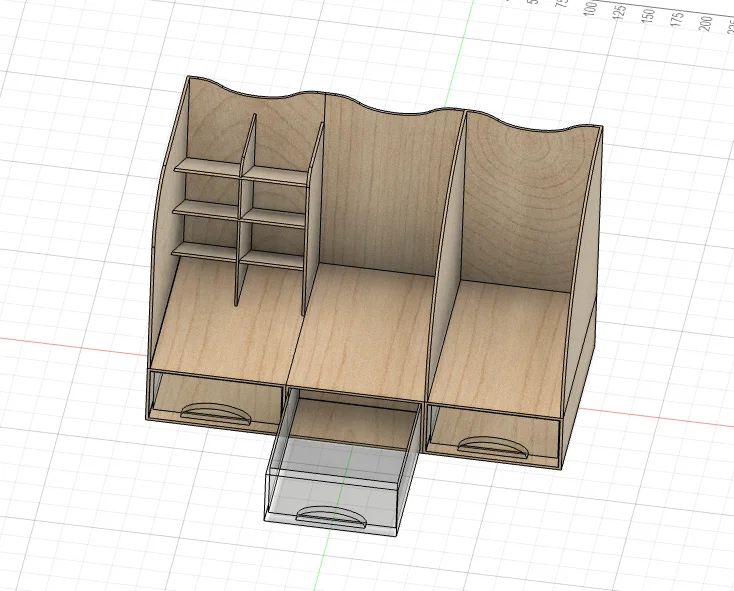Select the semicircular handle on the right drawer

[x=493, y=446]
